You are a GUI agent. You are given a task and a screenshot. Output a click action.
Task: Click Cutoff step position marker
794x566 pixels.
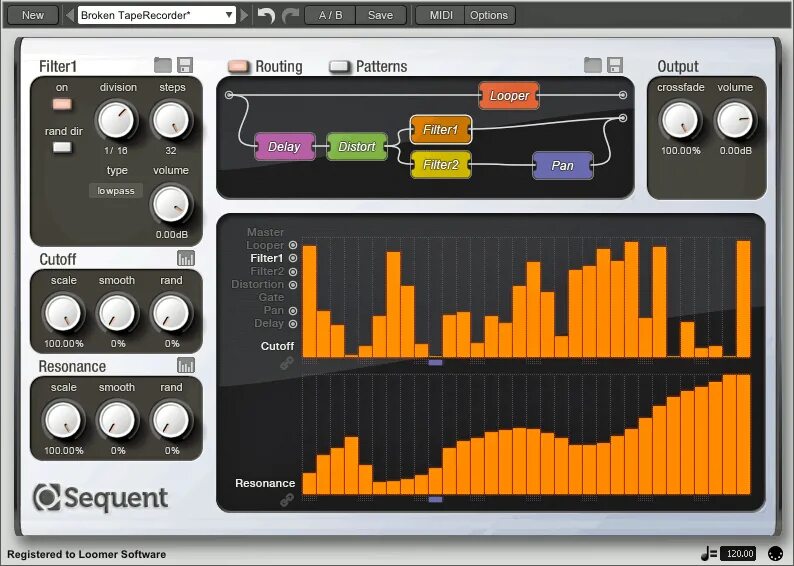435,362
